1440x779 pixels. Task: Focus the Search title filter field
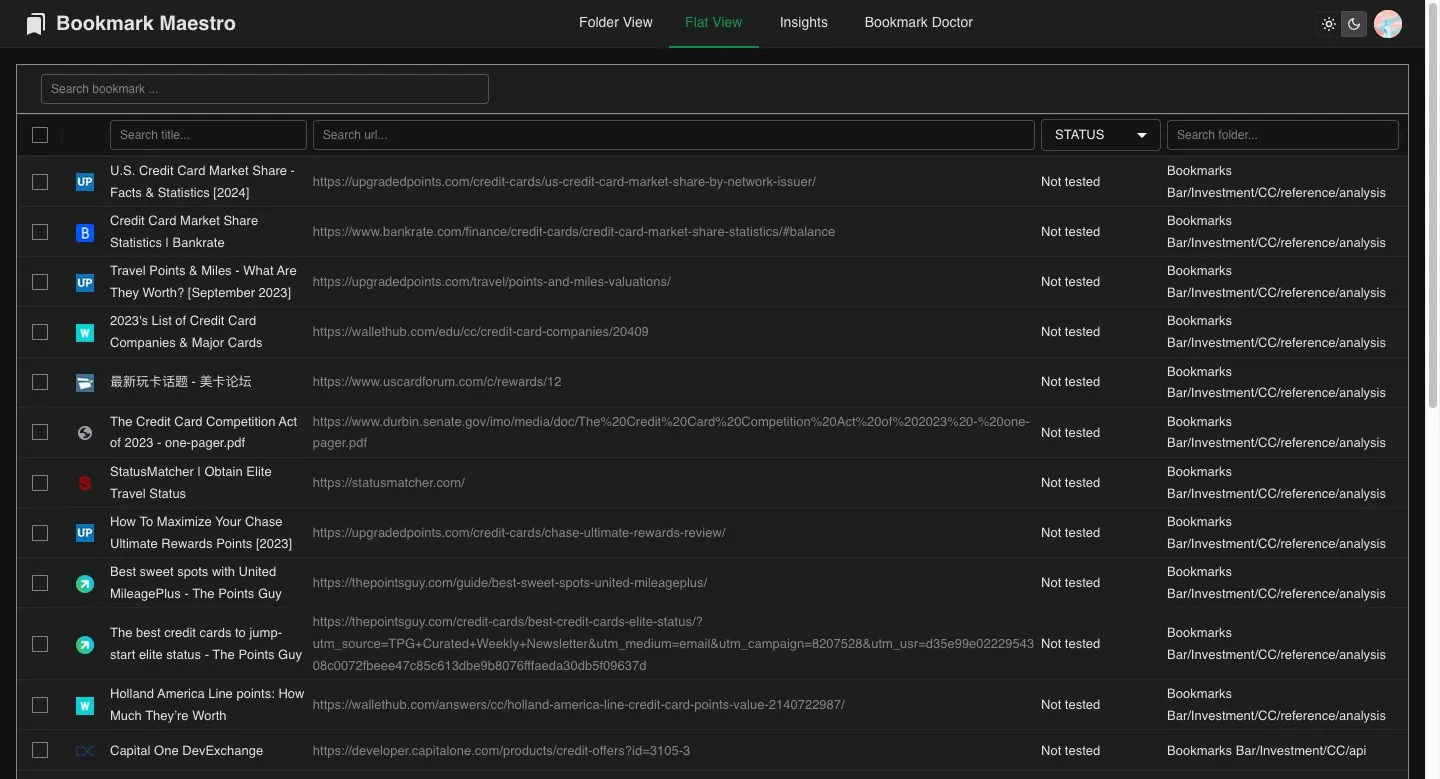[208, 135]
